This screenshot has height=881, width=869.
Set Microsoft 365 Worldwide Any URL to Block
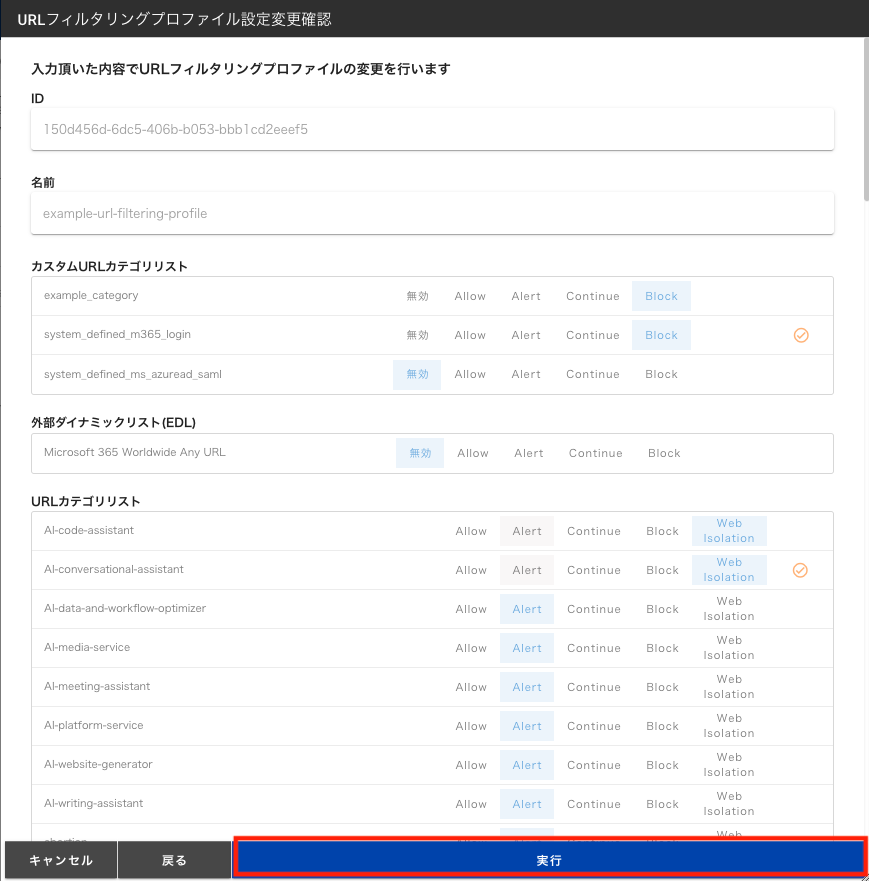pos(664,453)
